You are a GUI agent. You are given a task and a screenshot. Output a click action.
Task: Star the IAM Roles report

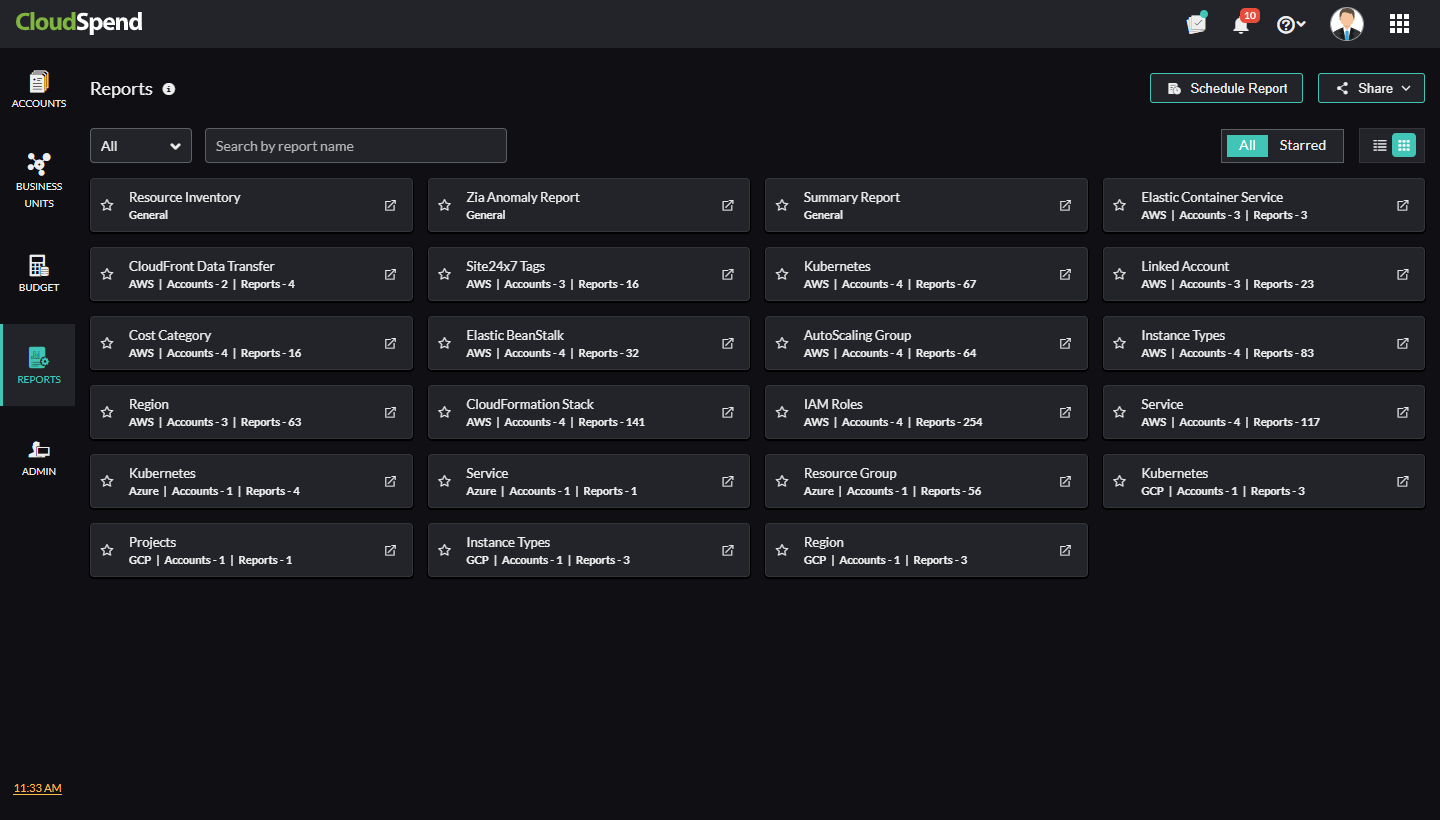[782, 412]
